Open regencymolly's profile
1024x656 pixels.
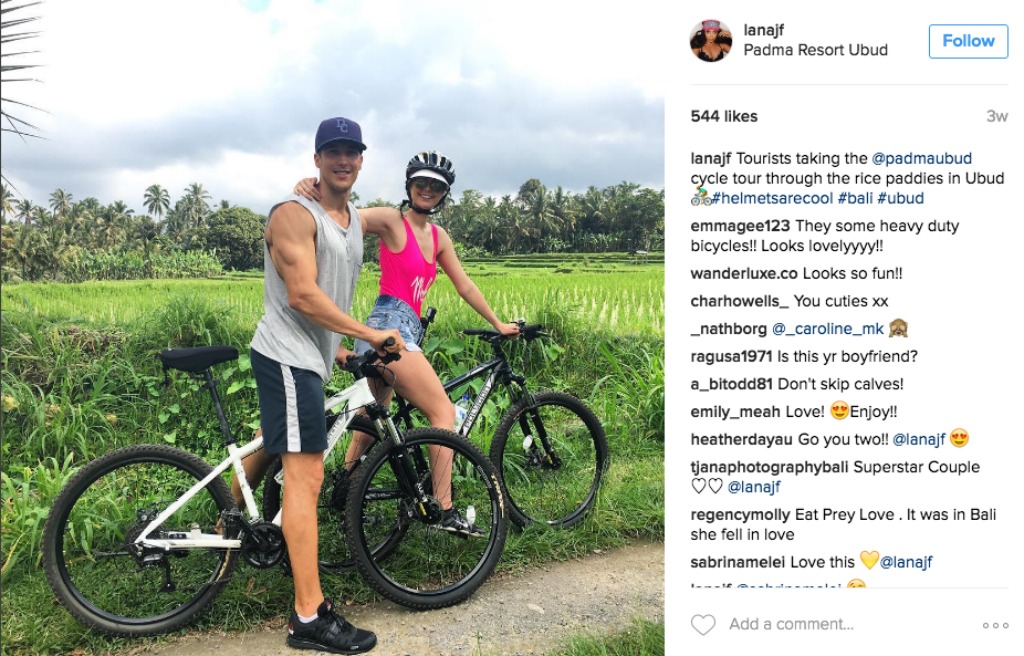point(740,516)
